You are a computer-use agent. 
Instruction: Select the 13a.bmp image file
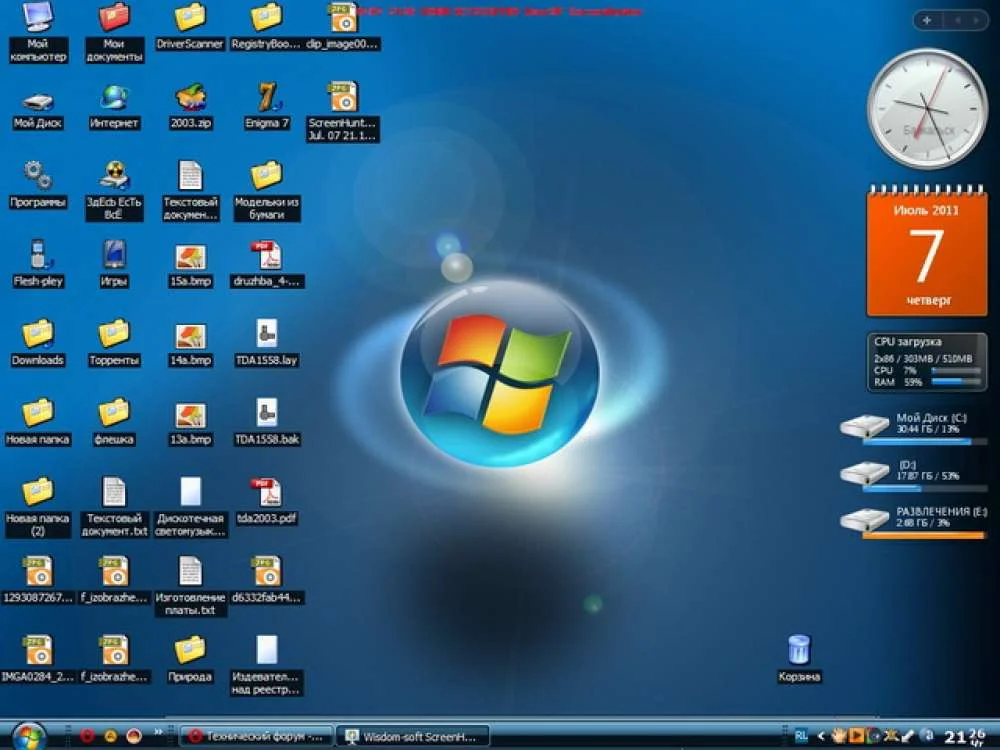[x=190, y=423]
